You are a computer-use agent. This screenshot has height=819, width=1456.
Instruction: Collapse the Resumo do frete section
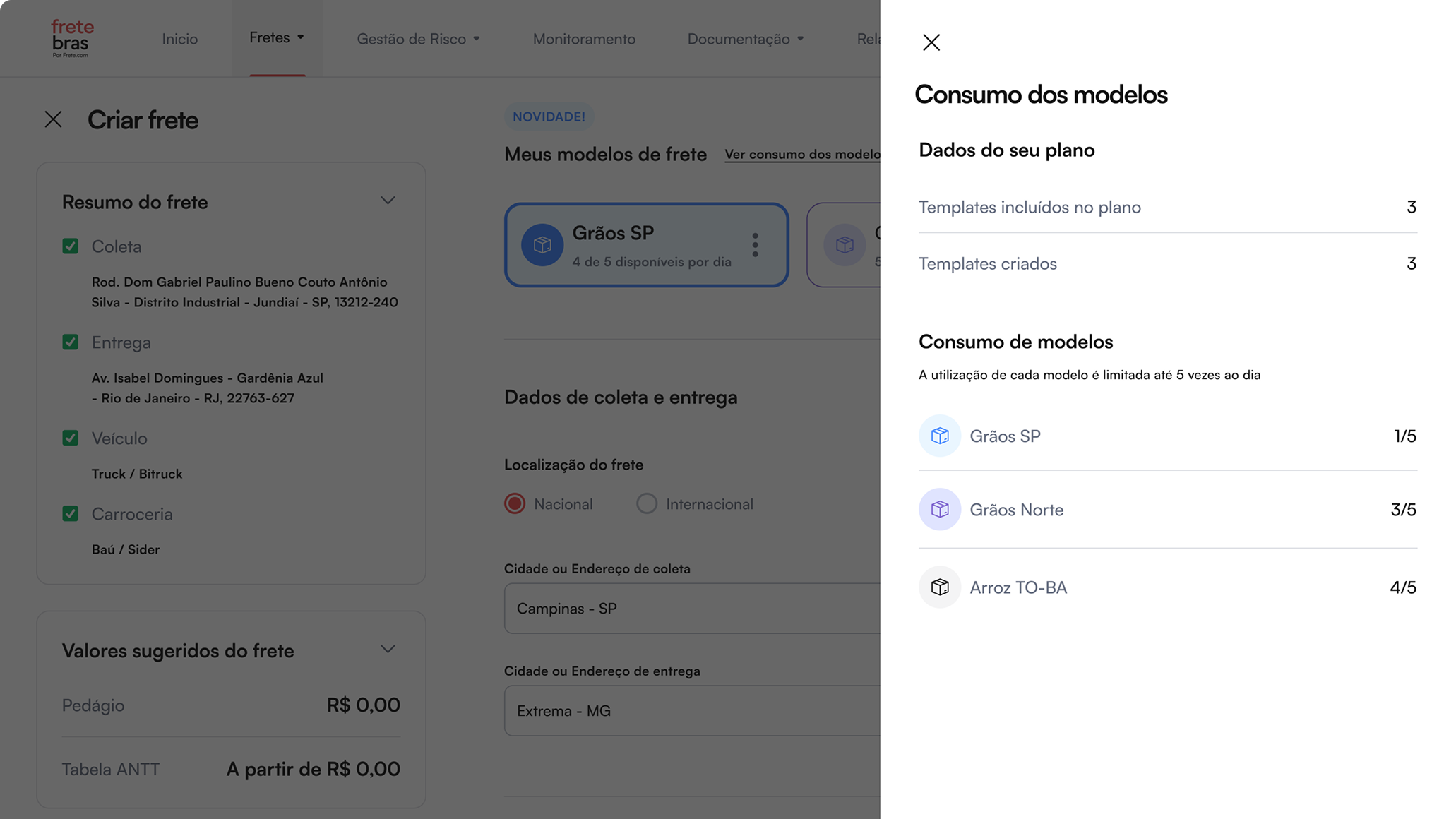388,201
